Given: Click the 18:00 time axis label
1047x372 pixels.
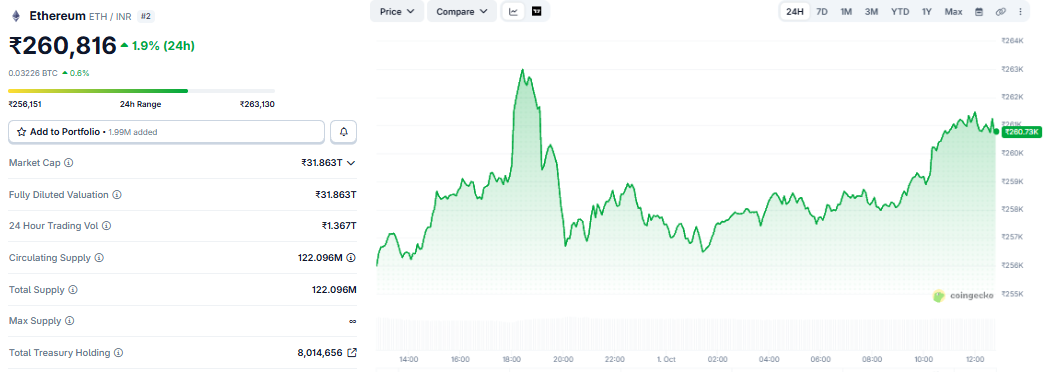Looking at the screenshot, I should pyautogui.click(x=512, y=359).
